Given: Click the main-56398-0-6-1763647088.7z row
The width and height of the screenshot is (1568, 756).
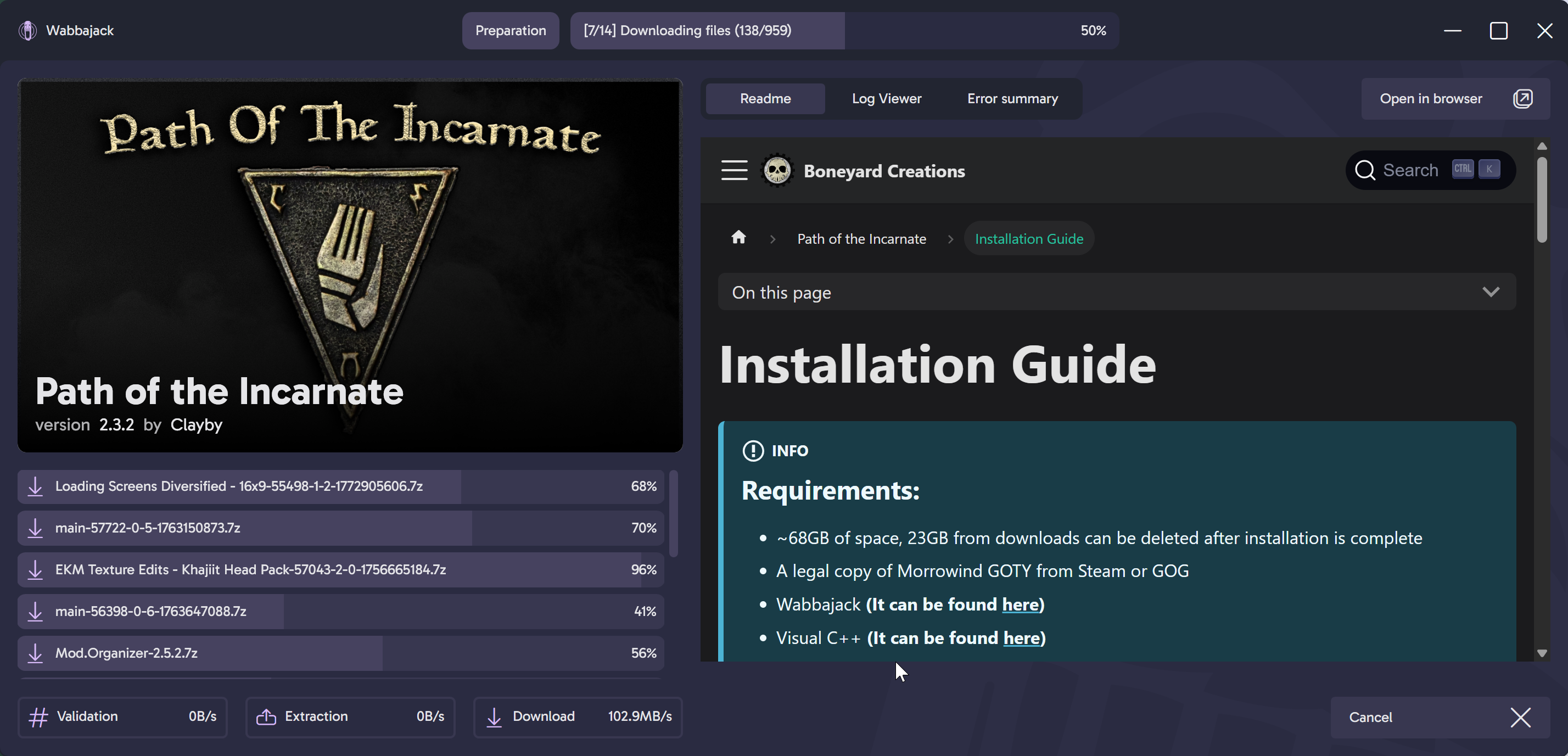Looking at the screenshot, I should tap(340, 611).
